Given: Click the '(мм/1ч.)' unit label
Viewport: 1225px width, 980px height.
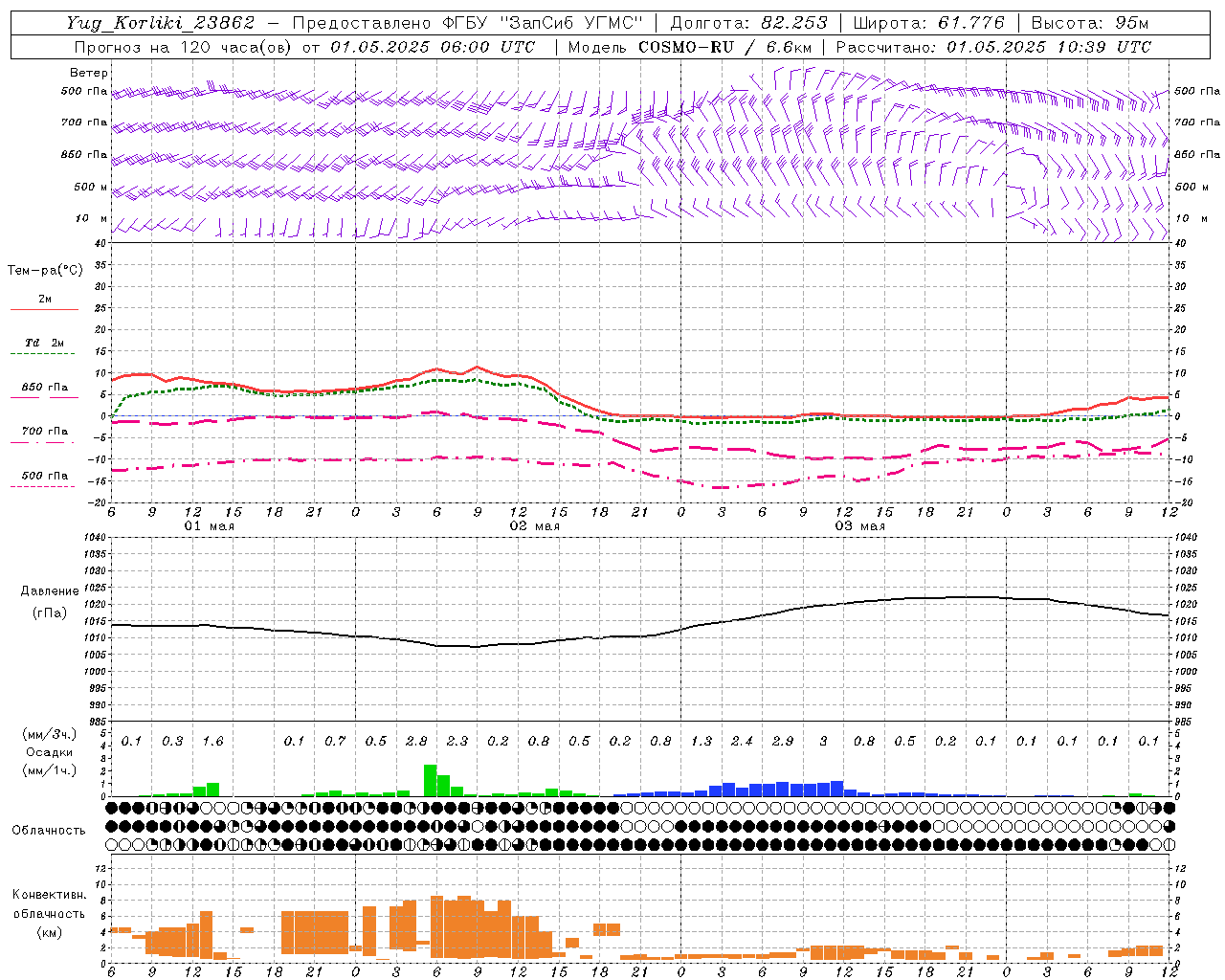Looking at the screenshot, I should click(x=48, y=770).
